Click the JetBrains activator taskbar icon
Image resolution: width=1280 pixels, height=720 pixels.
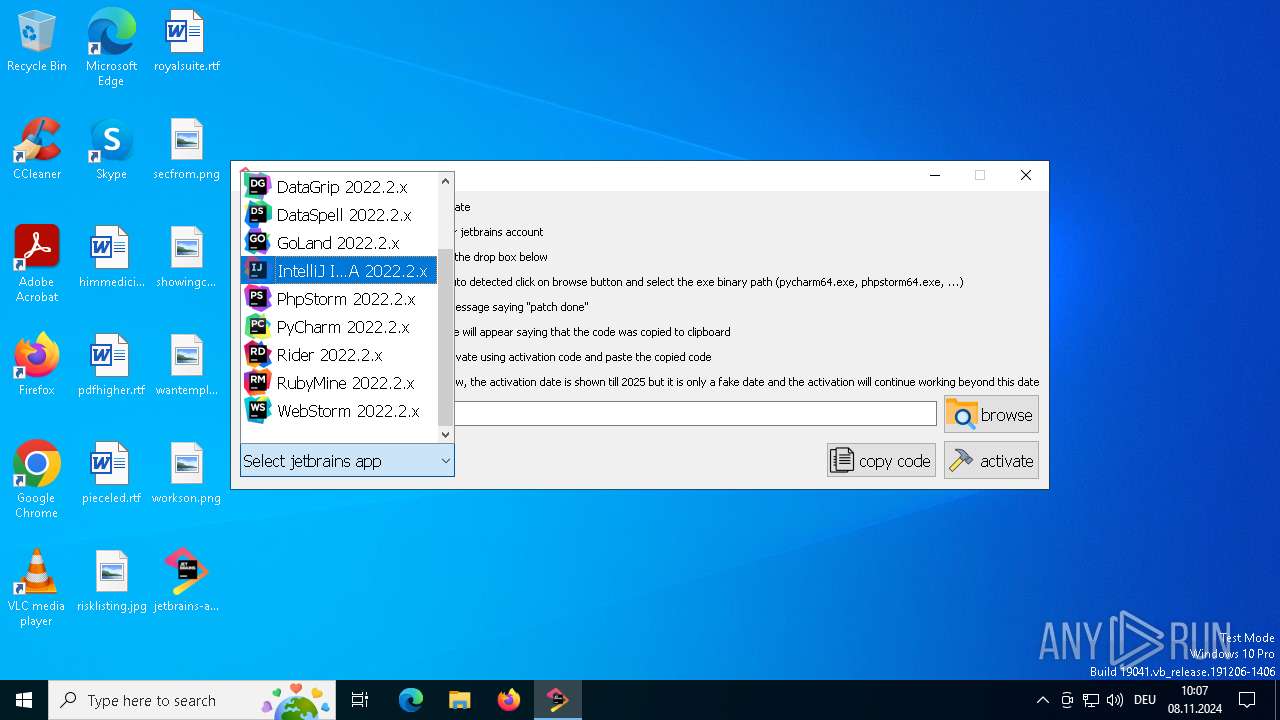557,700
